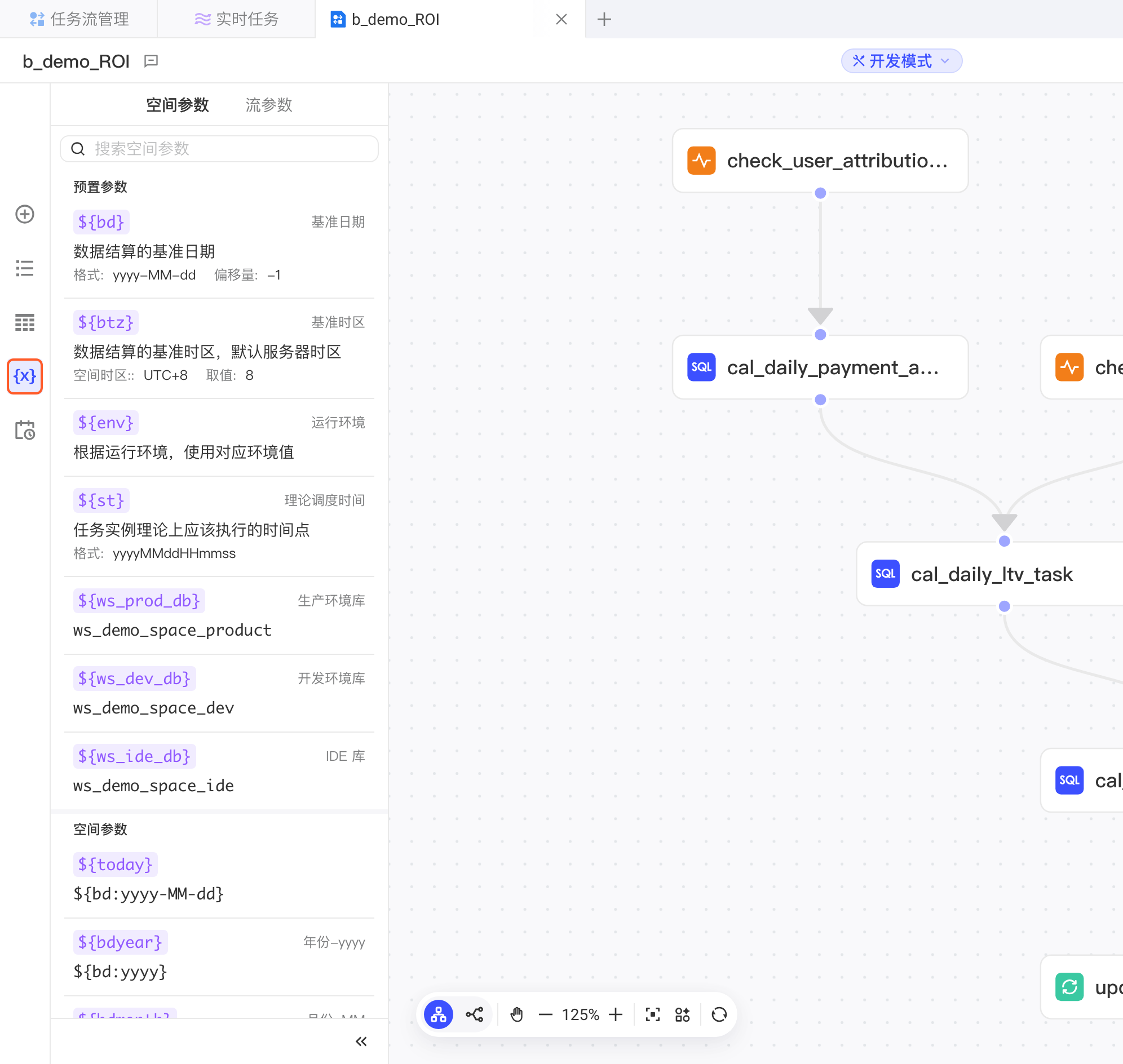Click the ${ws_prod_db} parameter tag

pyautogui.click(x=139, y=601)
